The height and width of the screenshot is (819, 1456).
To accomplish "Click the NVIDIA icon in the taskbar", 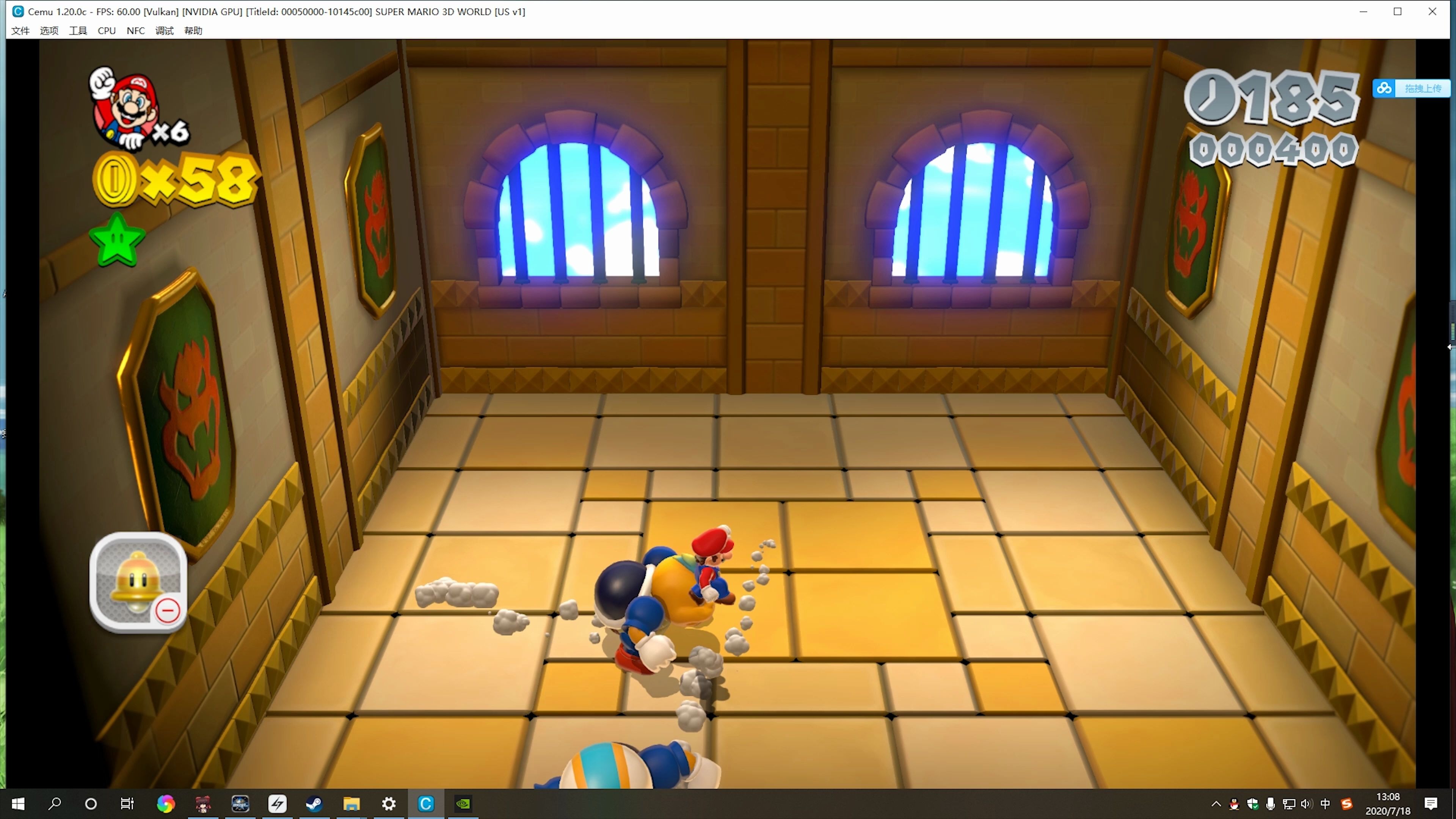I will (x=463, y=803).
